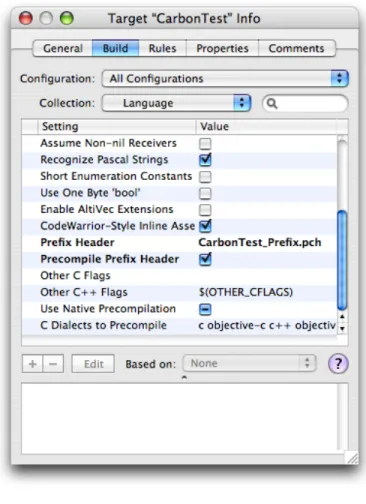The image size is (366, 504).
Task: Select the CarbonTest_Prefix.pch value
Action: [260, 242]
